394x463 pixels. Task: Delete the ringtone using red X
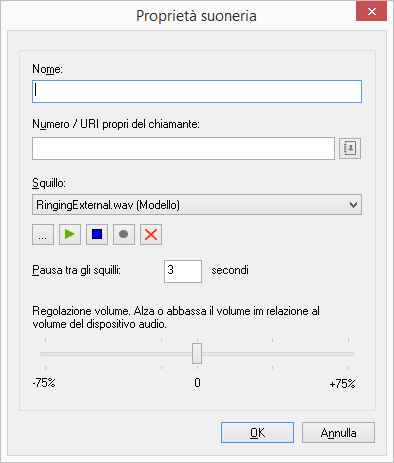pos(151,234)
